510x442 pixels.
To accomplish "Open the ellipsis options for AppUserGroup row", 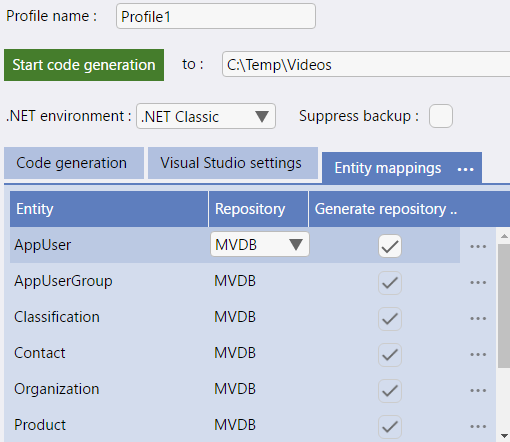I will tap(478, 283).
